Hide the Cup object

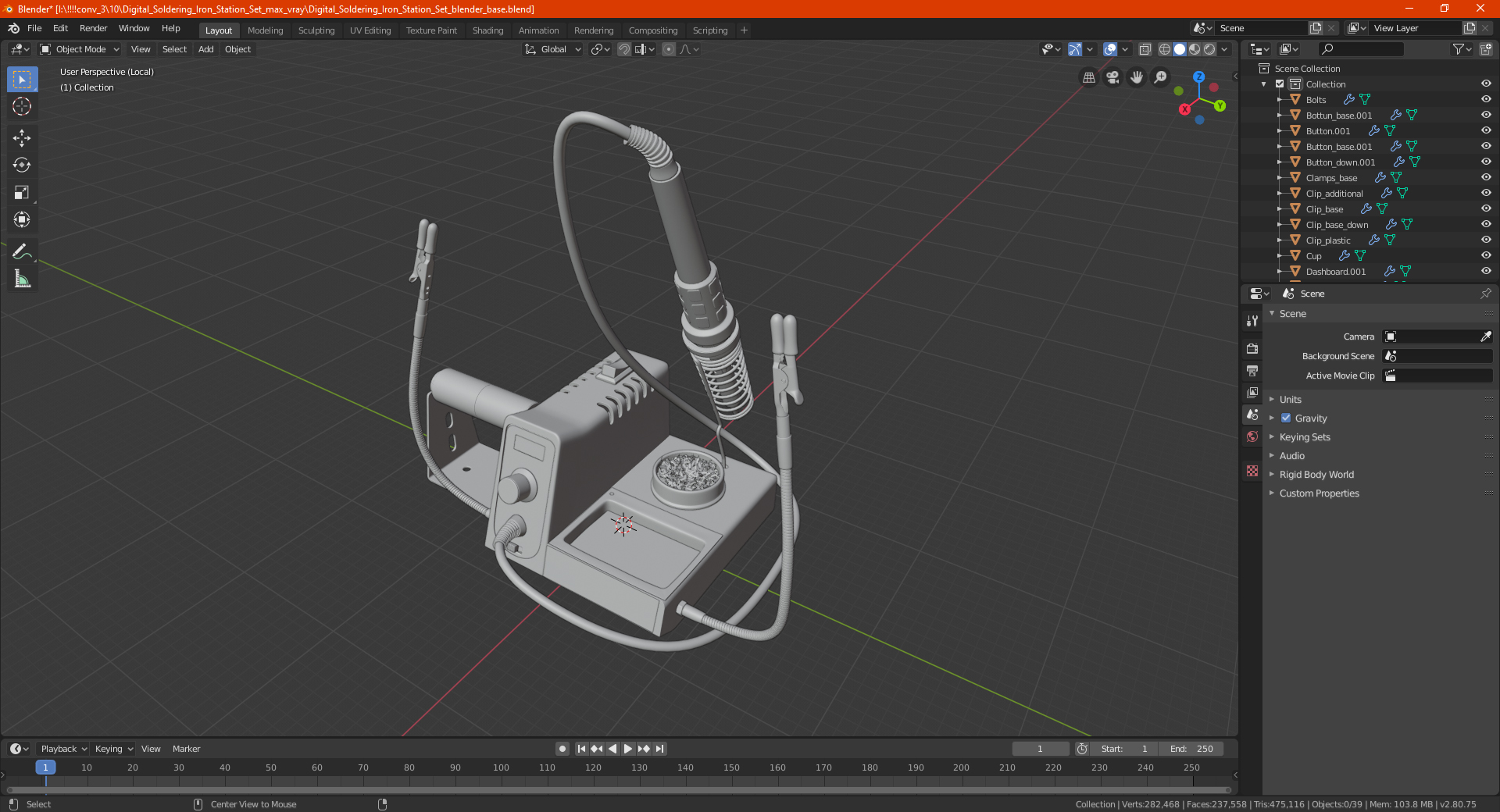1486,256
